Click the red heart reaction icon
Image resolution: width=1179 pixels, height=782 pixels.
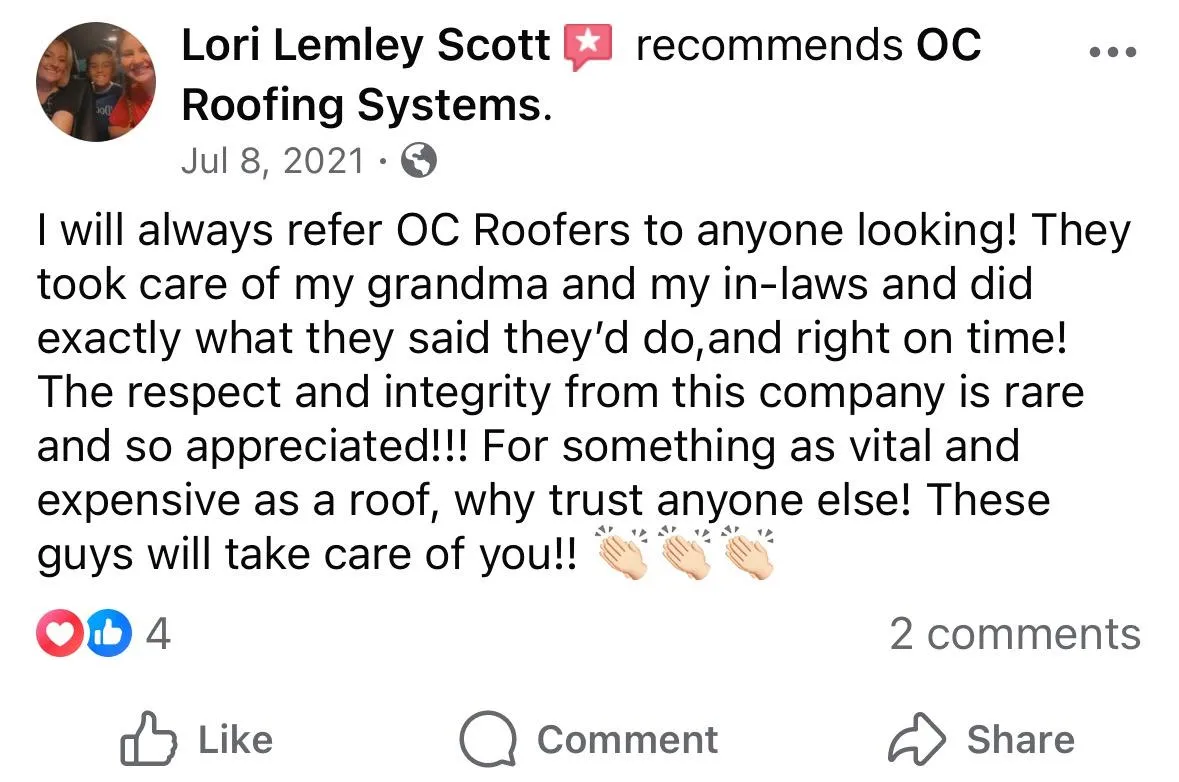59,632
